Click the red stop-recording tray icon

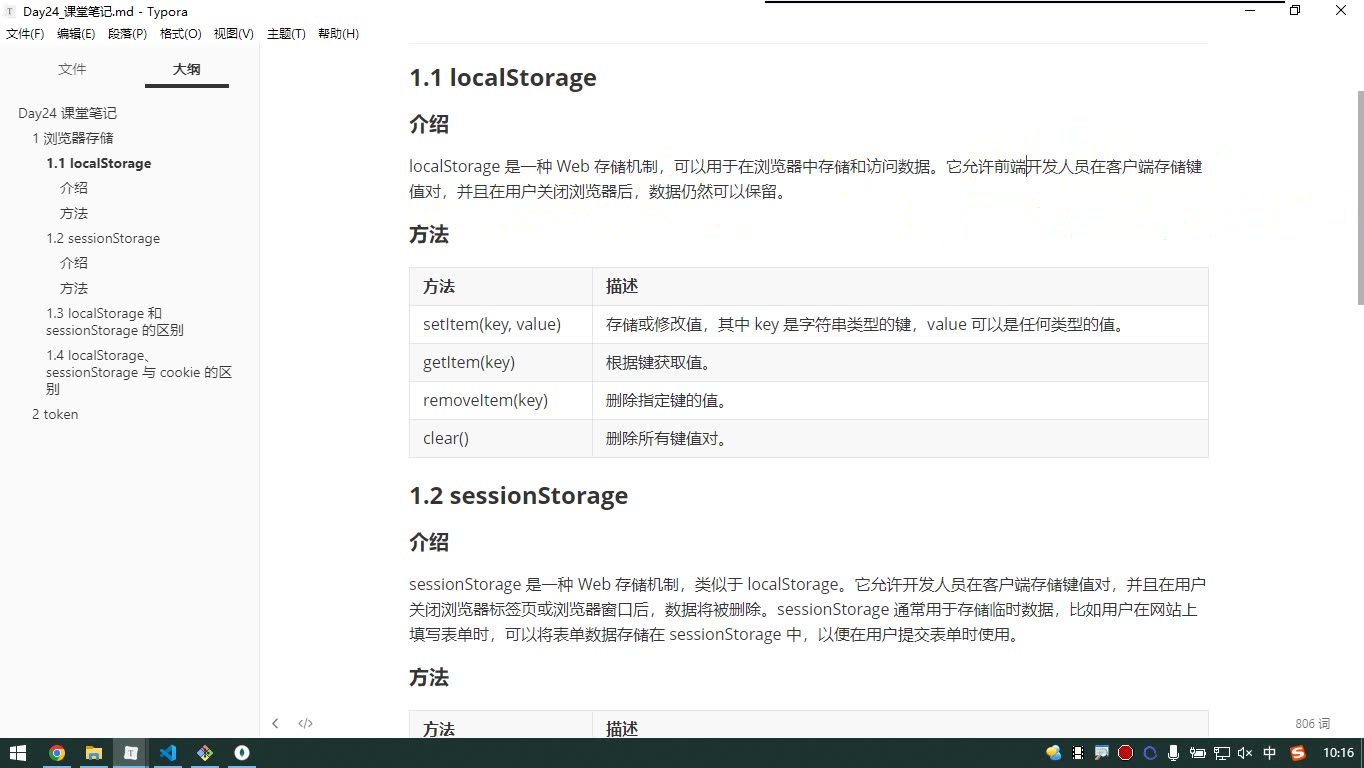click(1125, 753)
